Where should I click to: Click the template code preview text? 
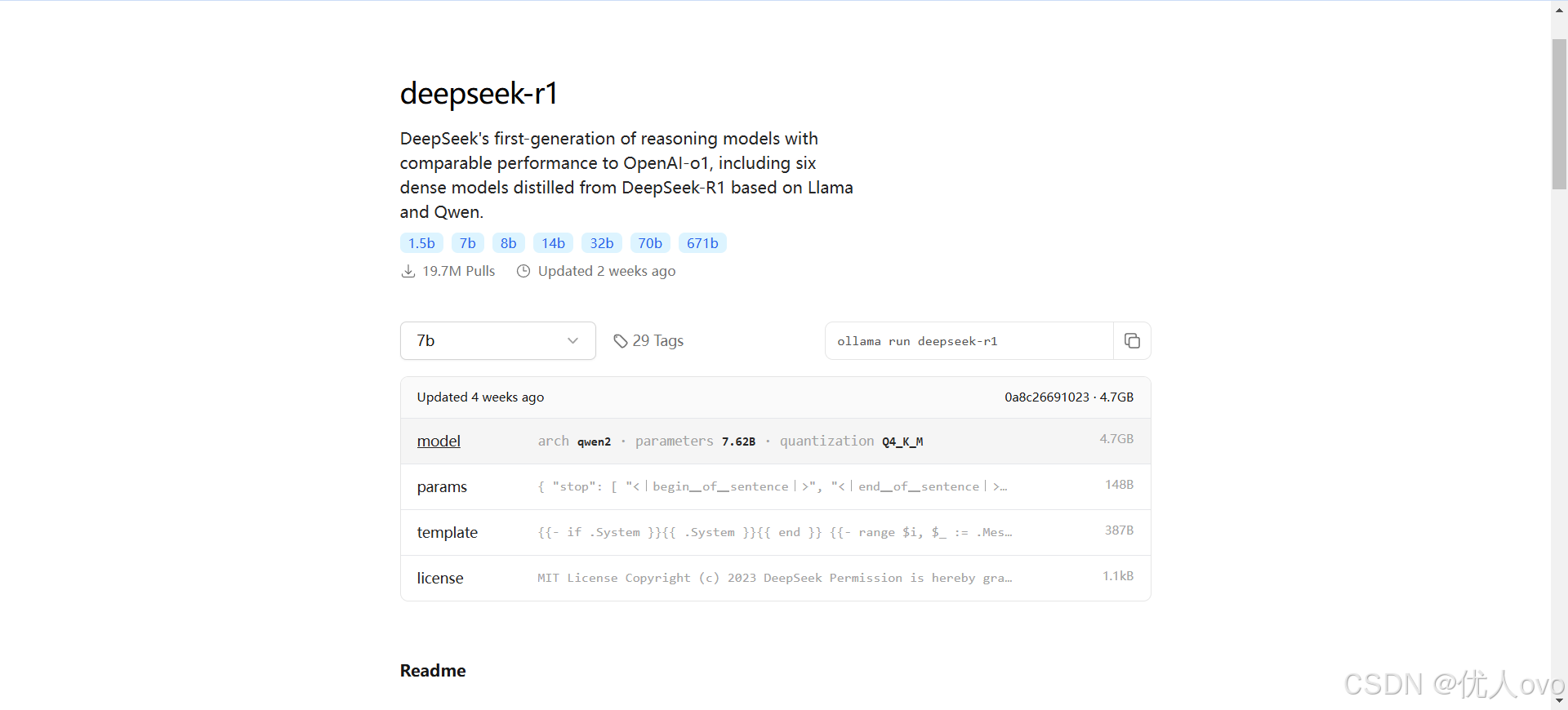[x=774, y=532]
